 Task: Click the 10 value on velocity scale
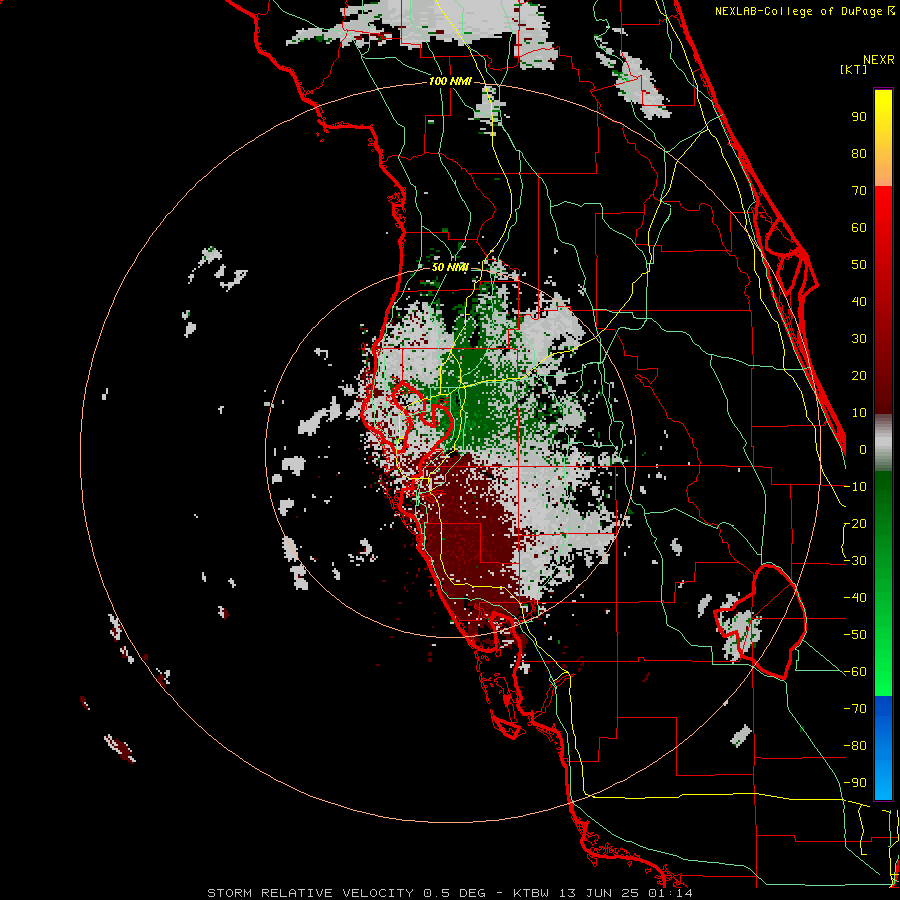[x=859, y=413]
